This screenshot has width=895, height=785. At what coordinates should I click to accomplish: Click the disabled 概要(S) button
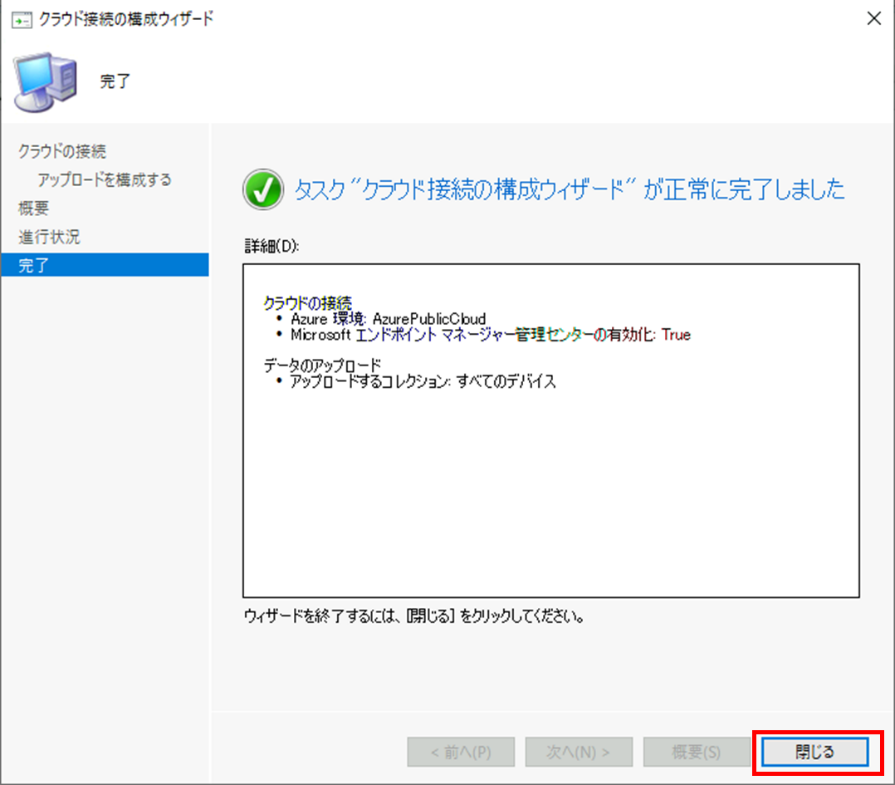pyautogui.click(x=696, y=752)
